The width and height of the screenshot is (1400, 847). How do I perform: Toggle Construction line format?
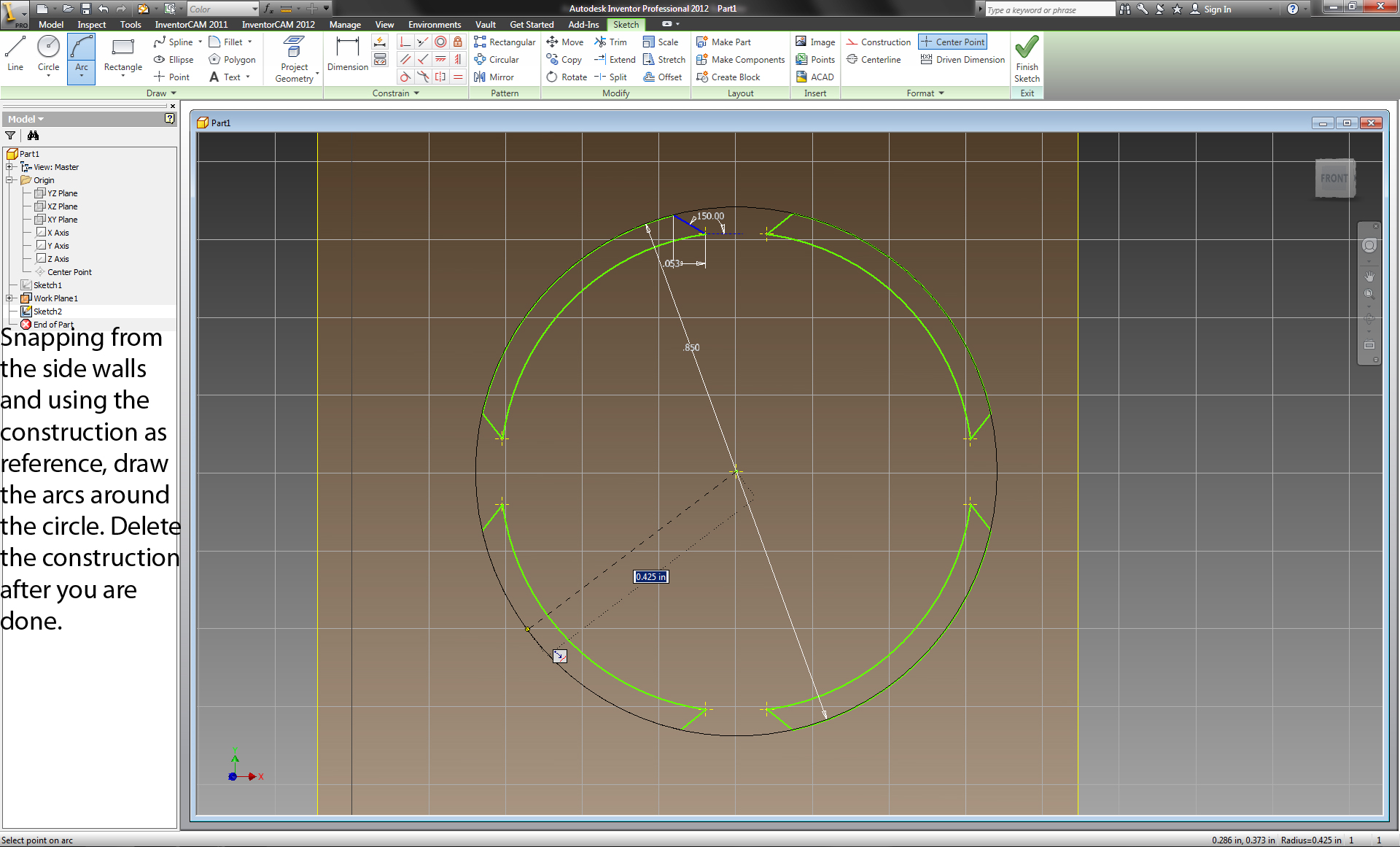(879, 42)
